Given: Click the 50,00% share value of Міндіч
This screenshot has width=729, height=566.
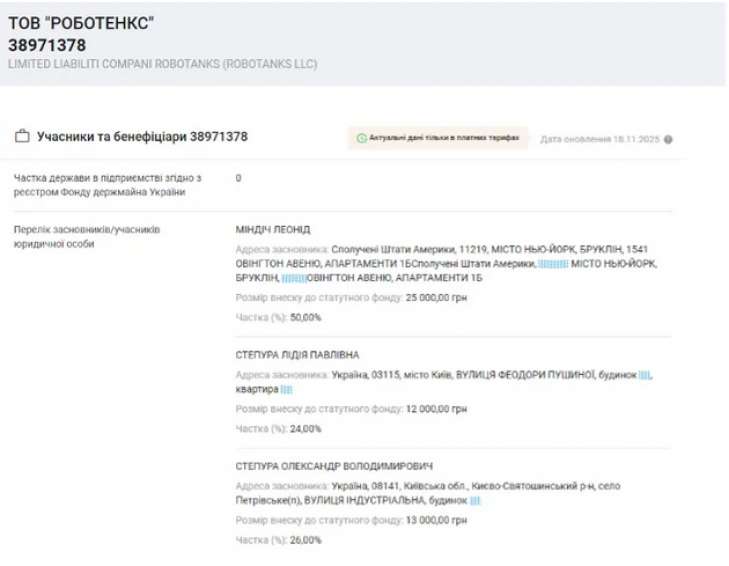Looking at the screenshot, I should [305, 317].
